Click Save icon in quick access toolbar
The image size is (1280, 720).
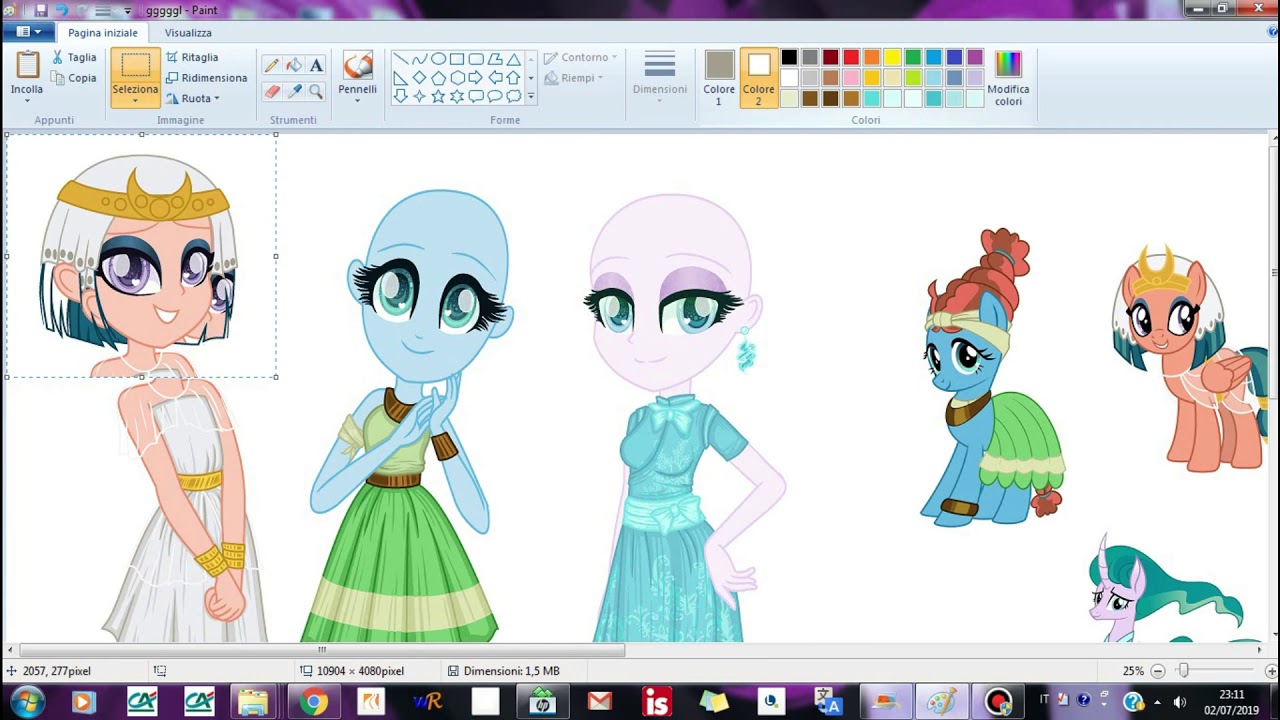point(41,10)
